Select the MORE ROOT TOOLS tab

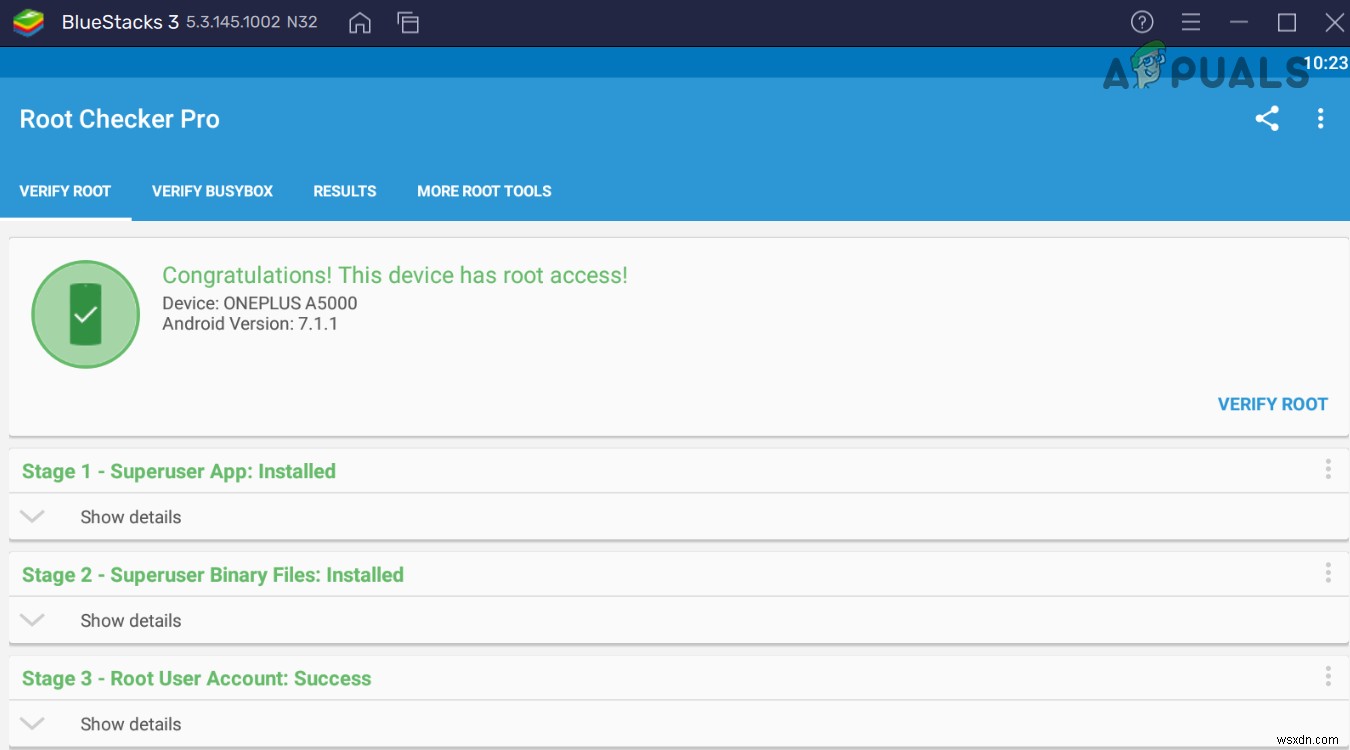pyautogui.click(x=484, y=191)
